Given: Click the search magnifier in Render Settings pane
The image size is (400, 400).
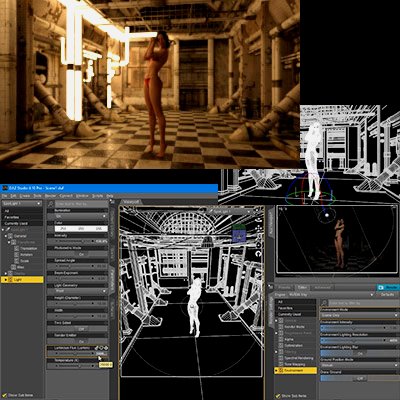Looking at the screenshot, I should [x=324, y=303].
